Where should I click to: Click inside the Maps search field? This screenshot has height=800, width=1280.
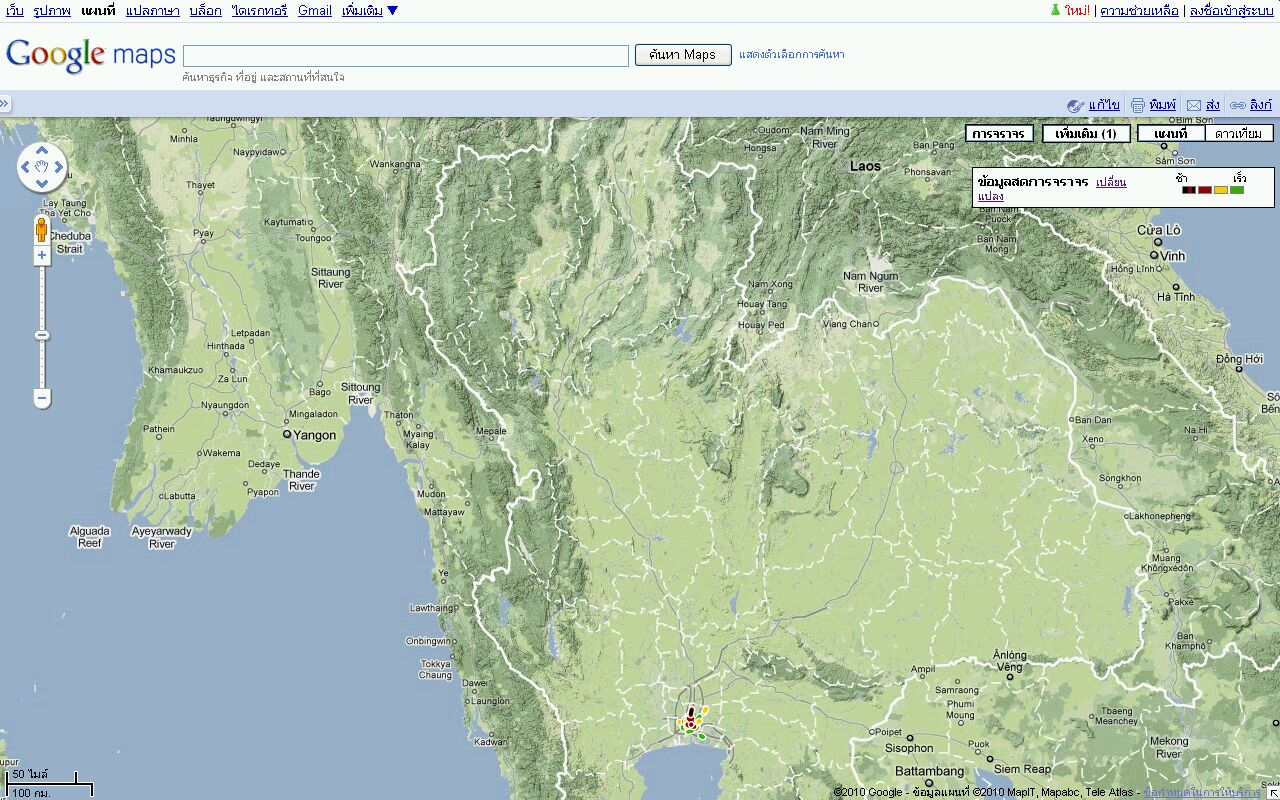click(x=405, y=56)
